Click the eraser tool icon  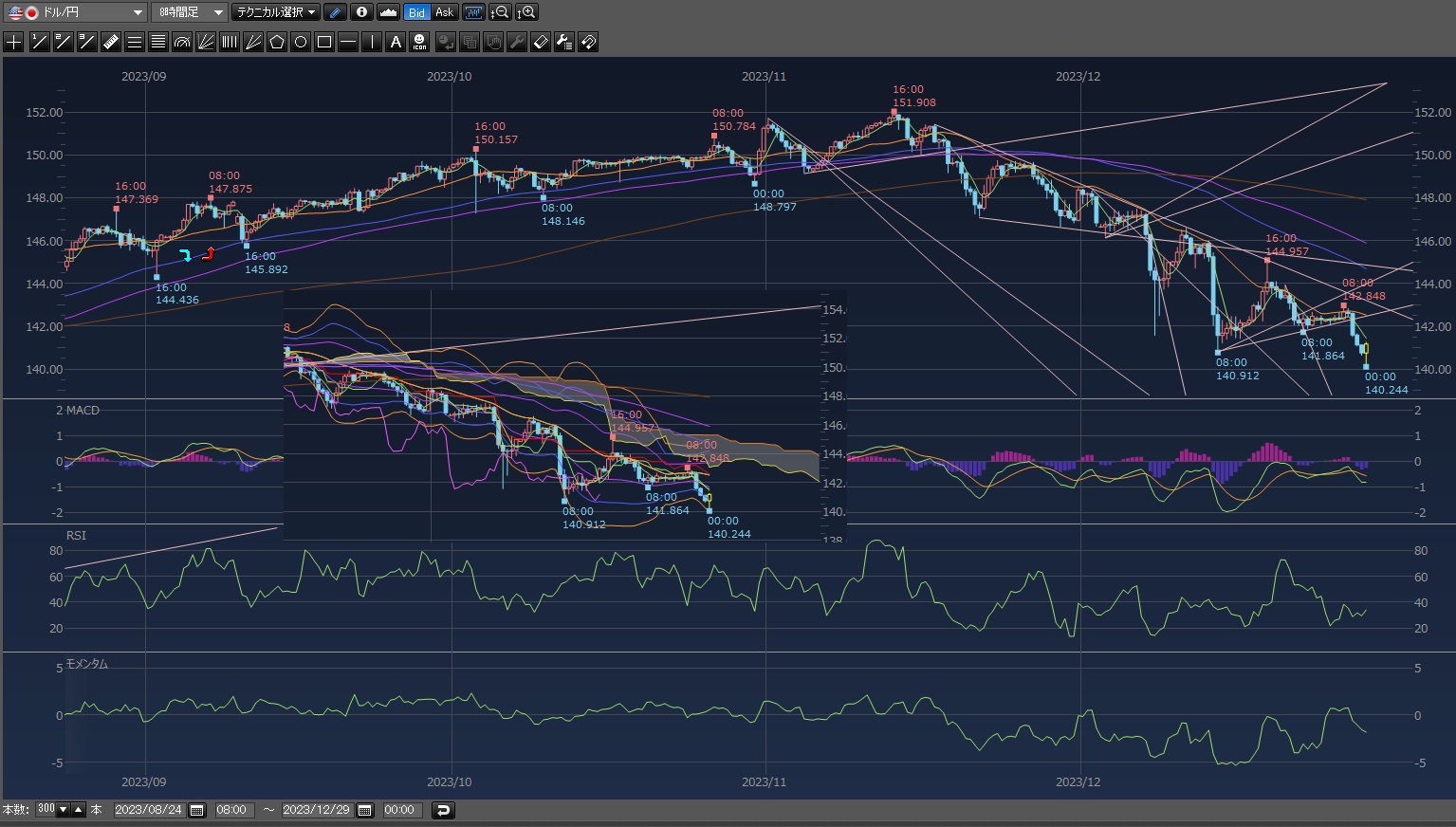pyautogui.click(x=541, y=42)
